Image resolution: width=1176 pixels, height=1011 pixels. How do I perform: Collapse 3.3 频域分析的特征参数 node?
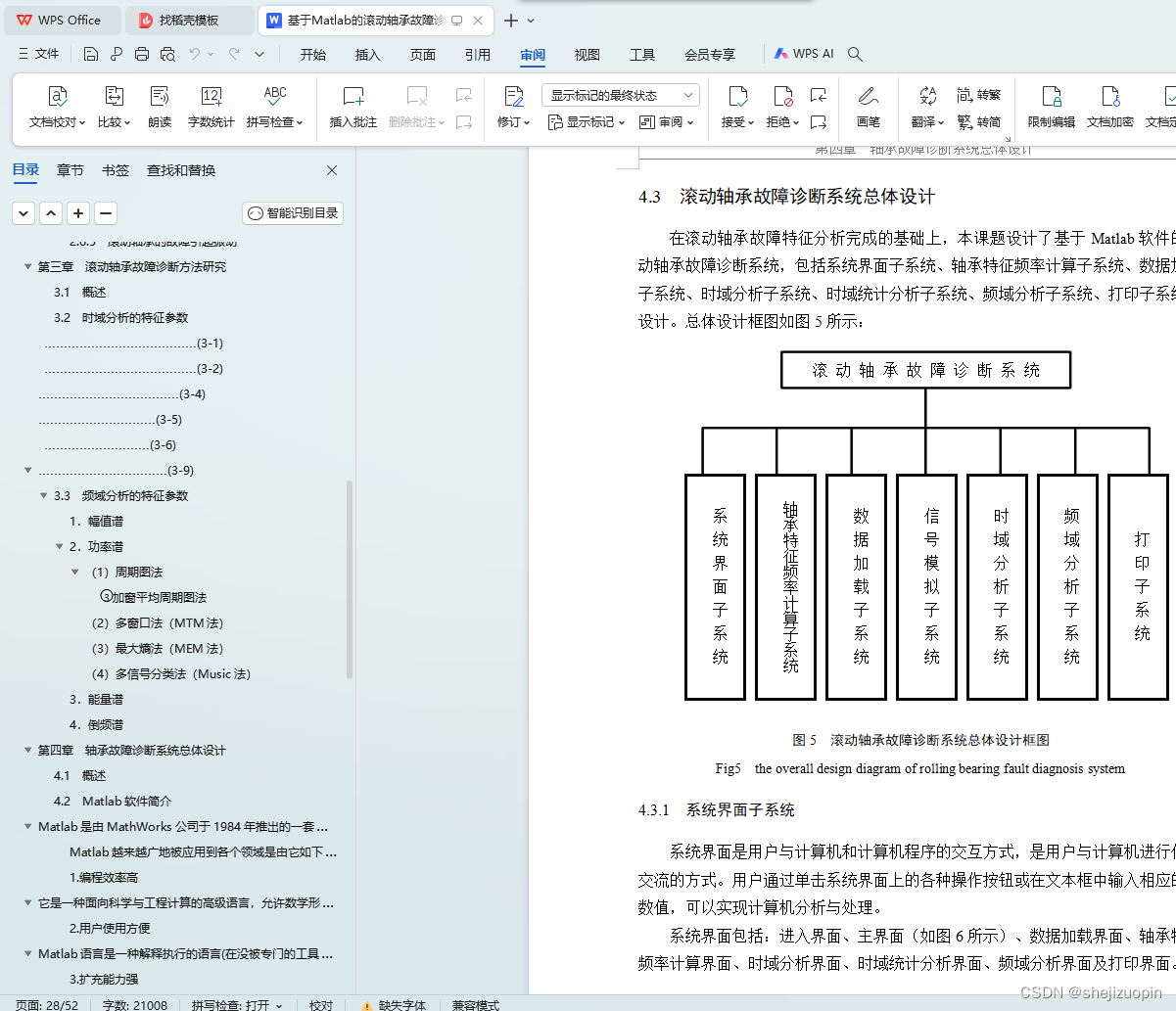tap(43, 495)
